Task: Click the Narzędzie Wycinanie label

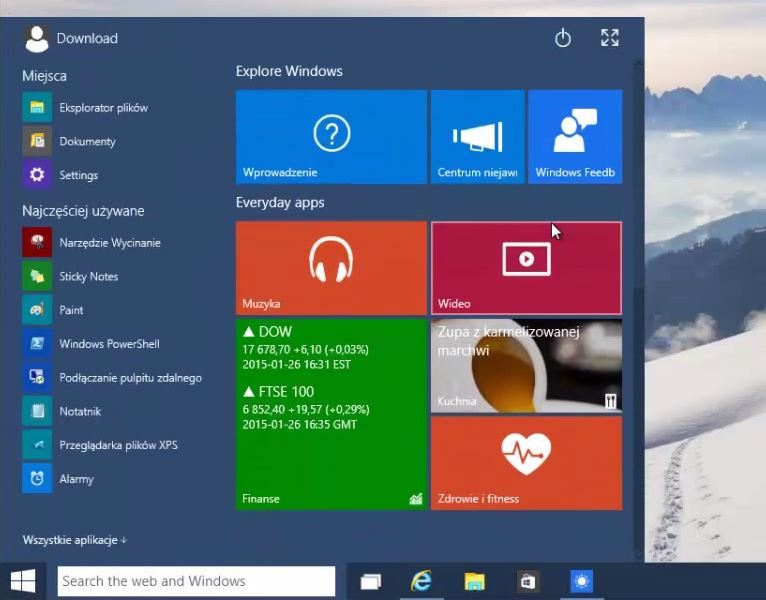Action: point(110,243)
